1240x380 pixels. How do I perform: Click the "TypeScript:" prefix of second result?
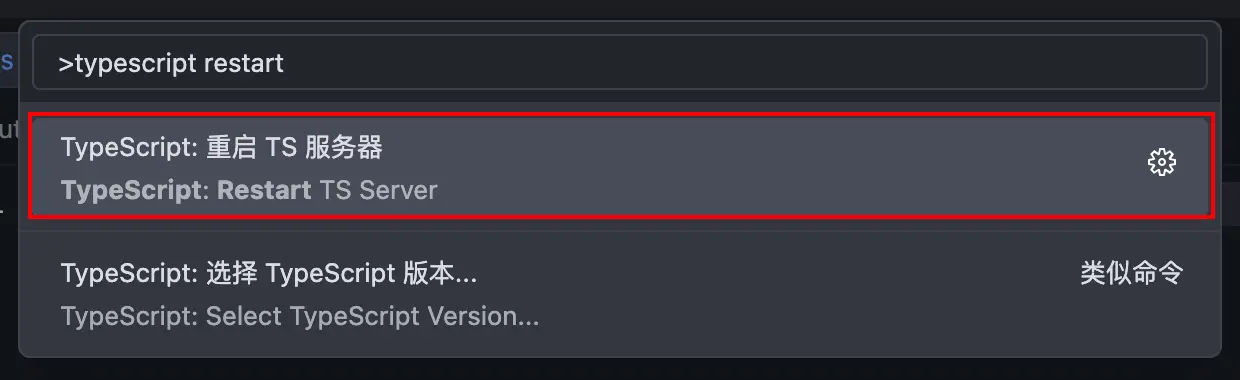[x=130, y=273]
